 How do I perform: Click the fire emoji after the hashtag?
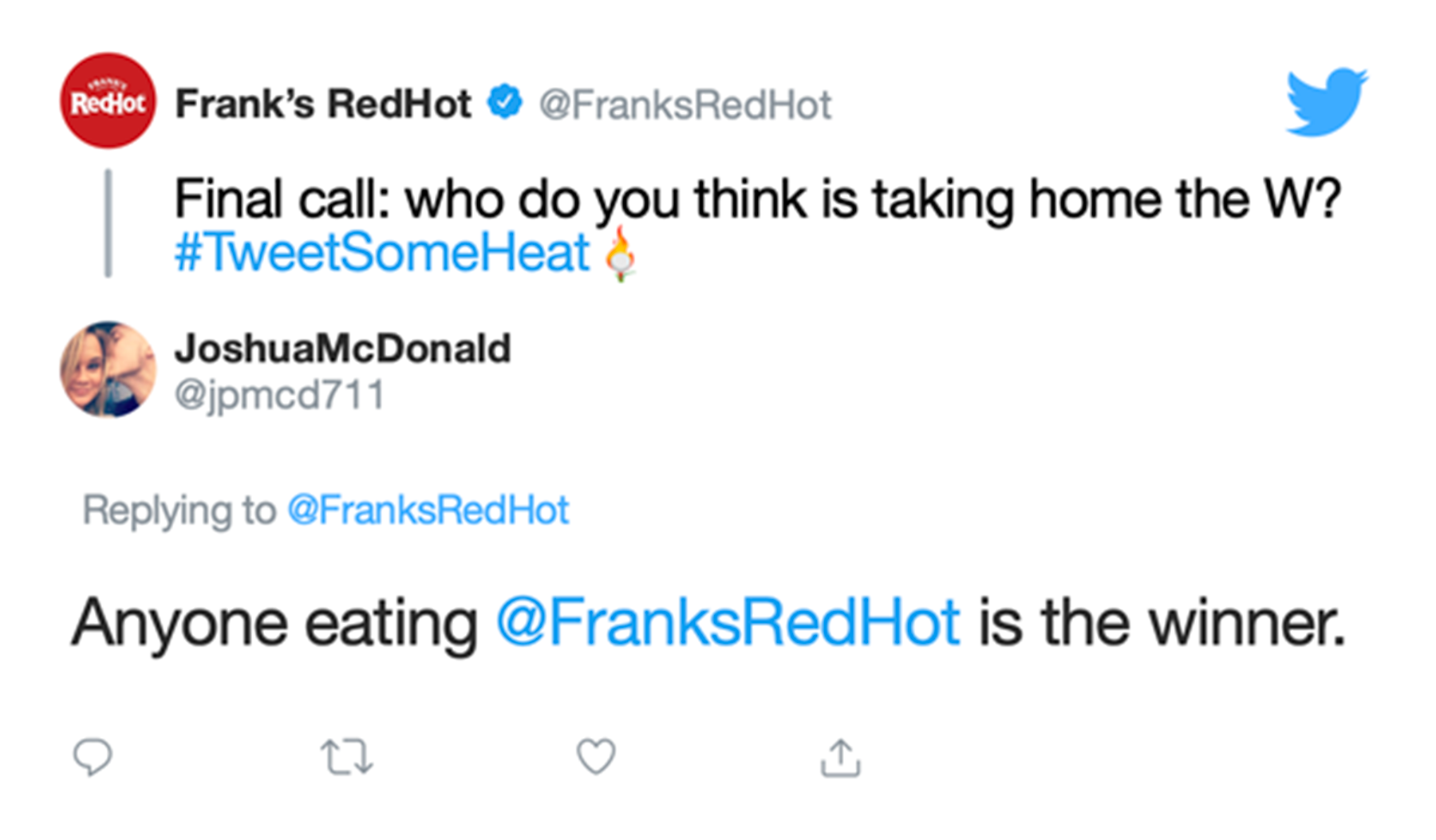point(620,254)
